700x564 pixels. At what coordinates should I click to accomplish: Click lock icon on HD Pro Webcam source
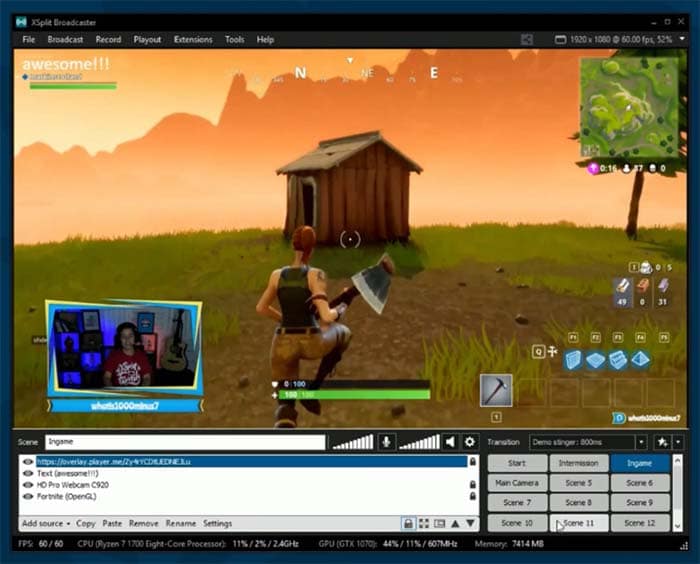472,485
